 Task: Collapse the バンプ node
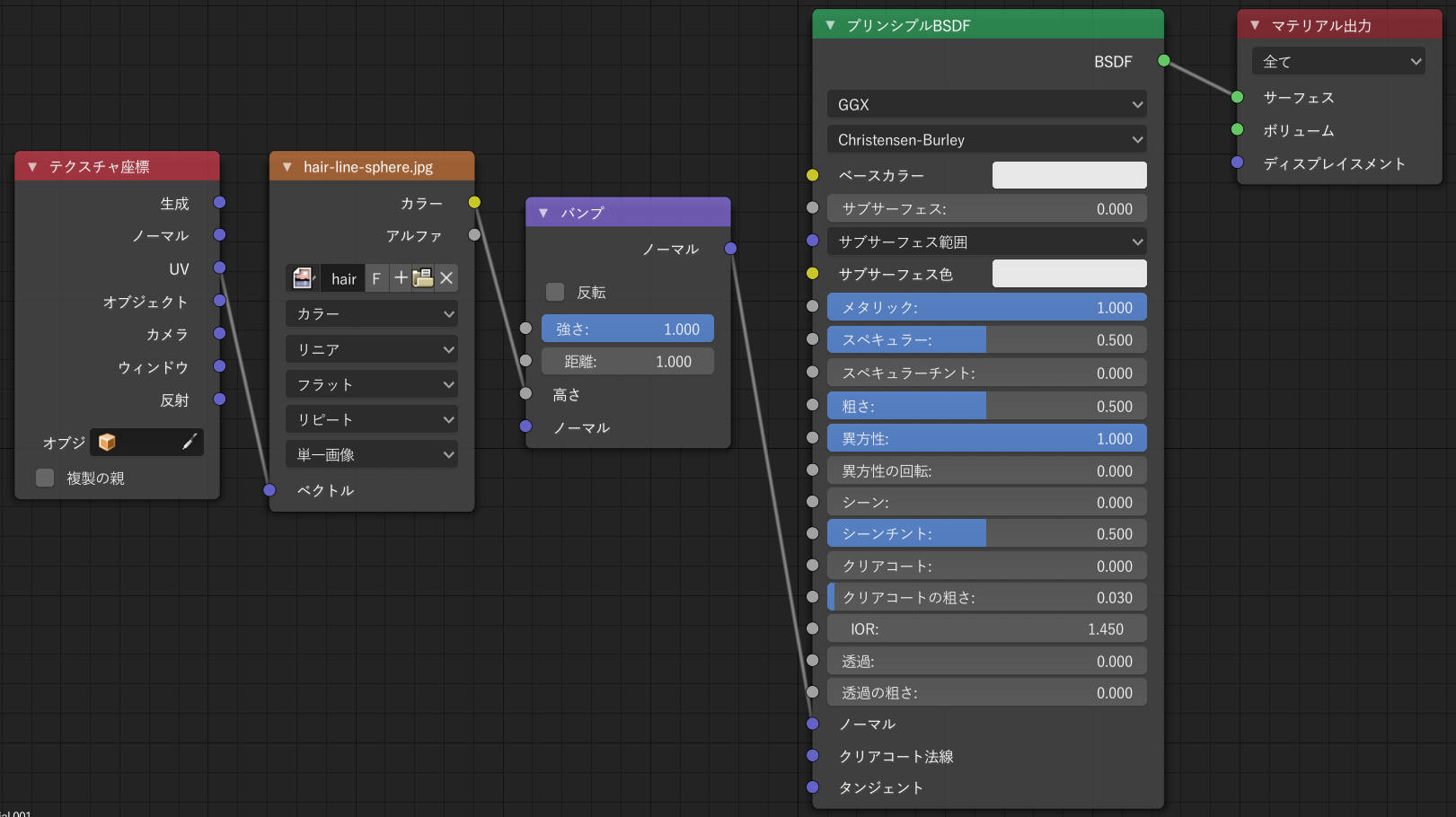543,213
